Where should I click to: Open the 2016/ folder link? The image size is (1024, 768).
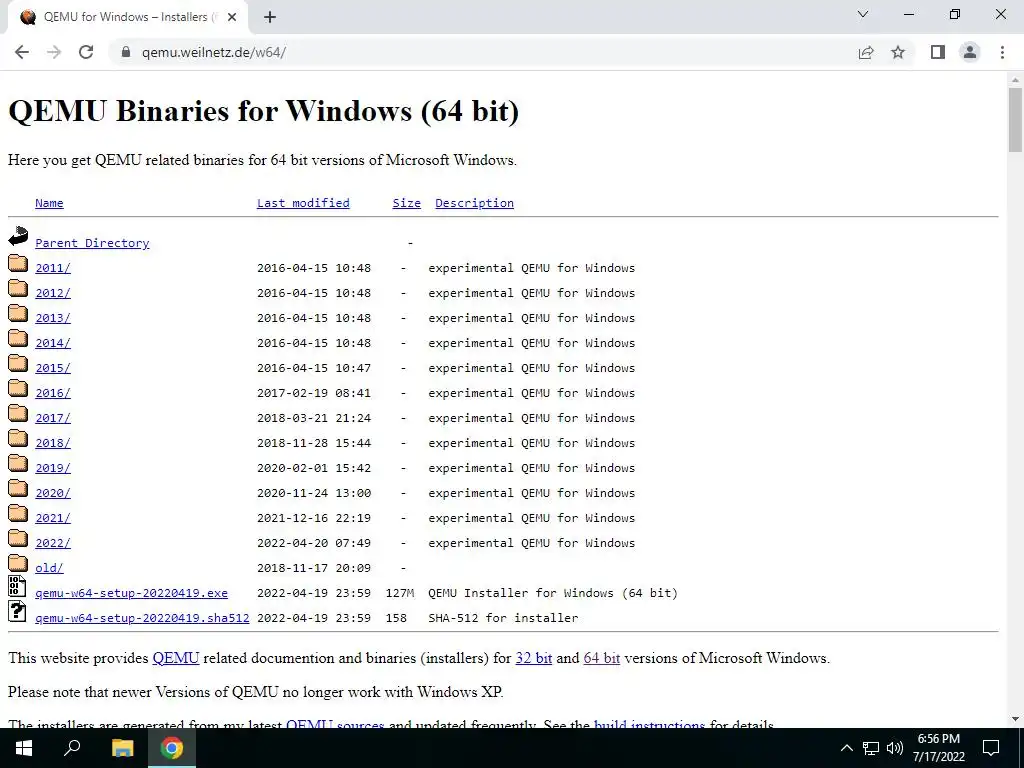click(x=53, y=393)
